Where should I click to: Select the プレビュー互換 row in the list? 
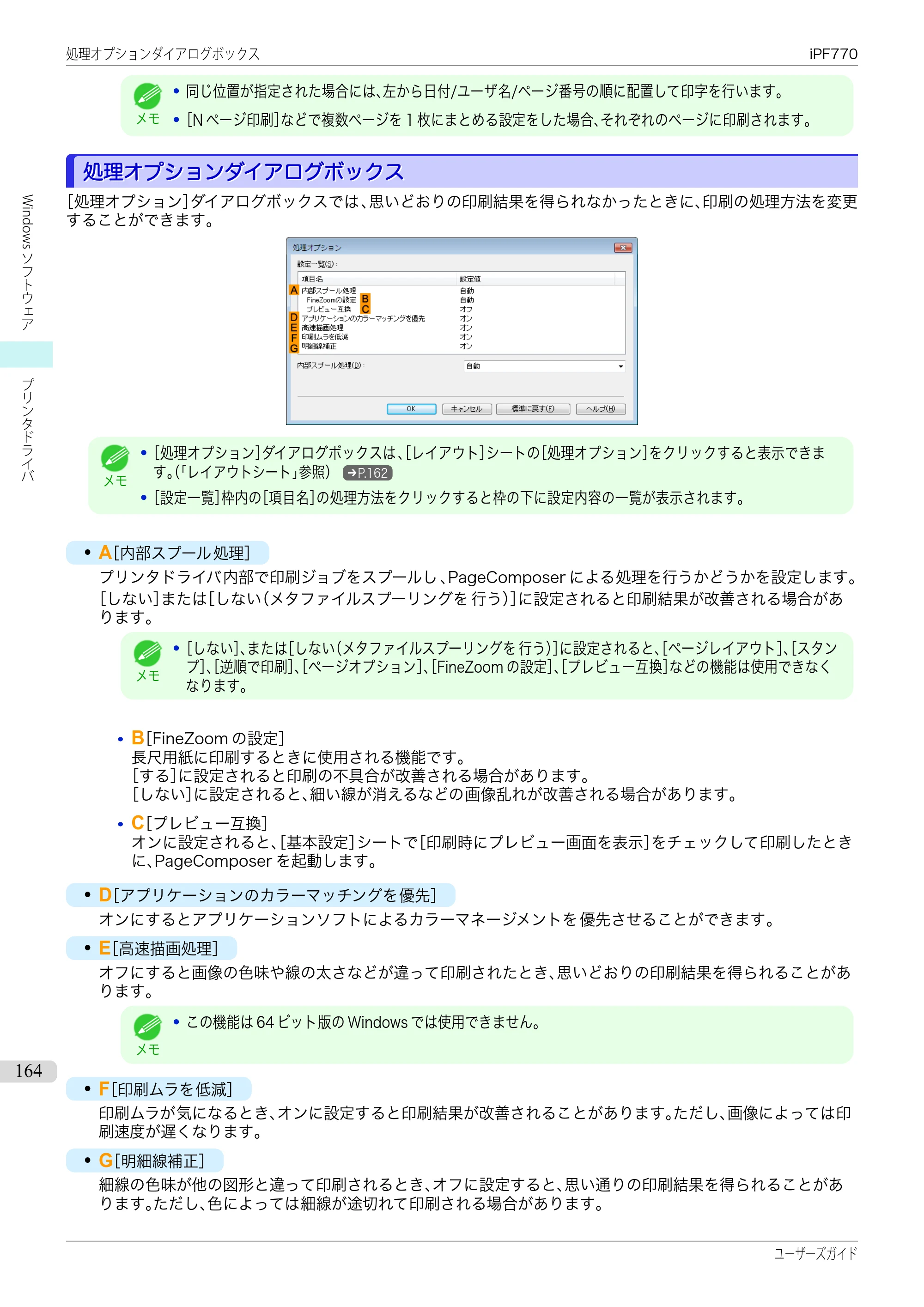coord(461,309)
